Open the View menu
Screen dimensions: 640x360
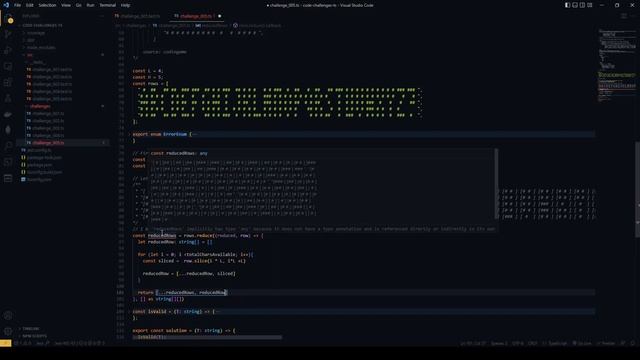66,5
